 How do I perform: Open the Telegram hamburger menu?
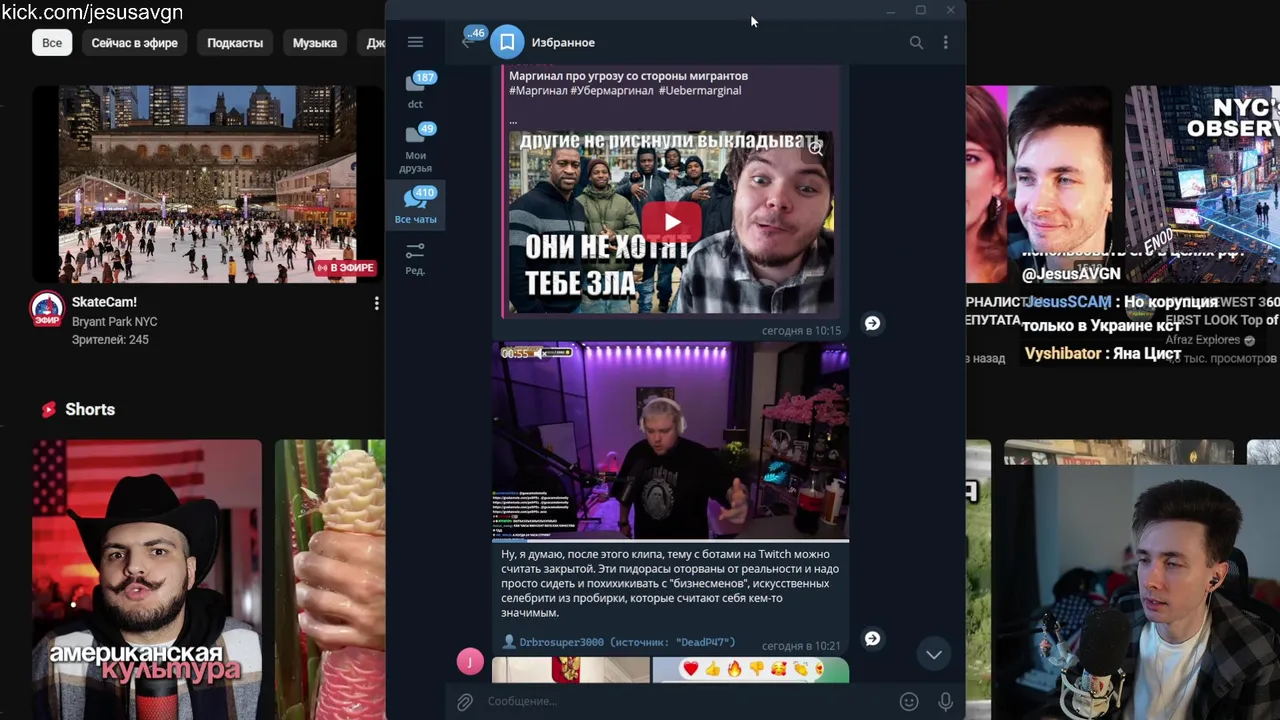415,42
